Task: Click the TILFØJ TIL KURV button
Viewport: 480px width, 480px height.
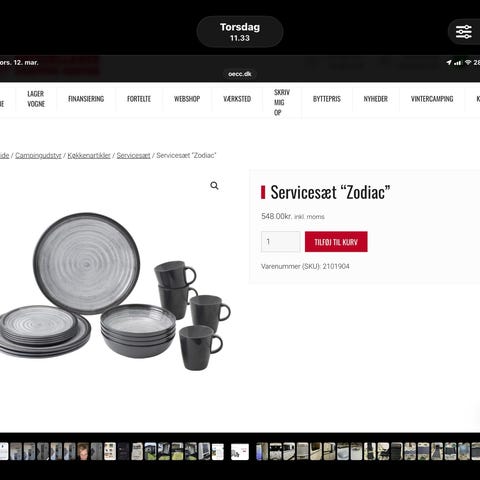Action: (336, 242)
